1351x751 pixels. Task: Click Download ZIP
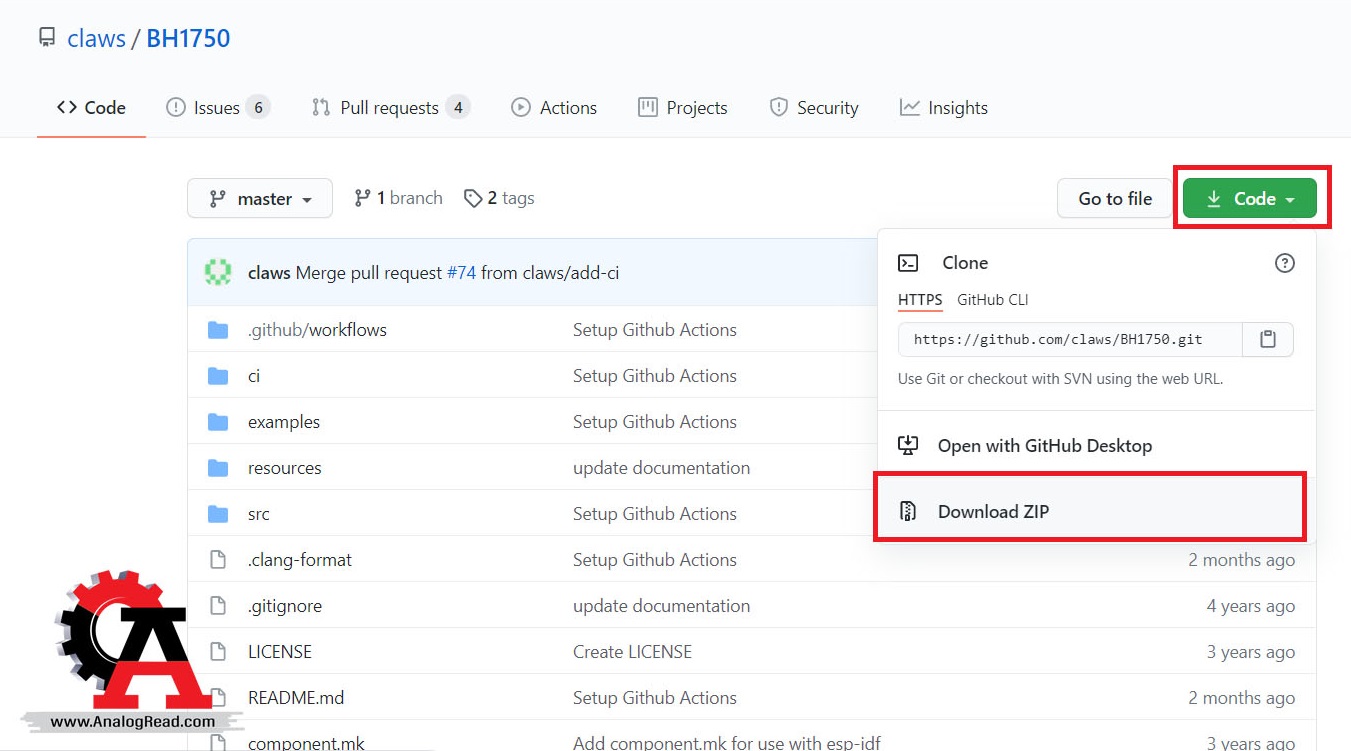click(1095, 512)
